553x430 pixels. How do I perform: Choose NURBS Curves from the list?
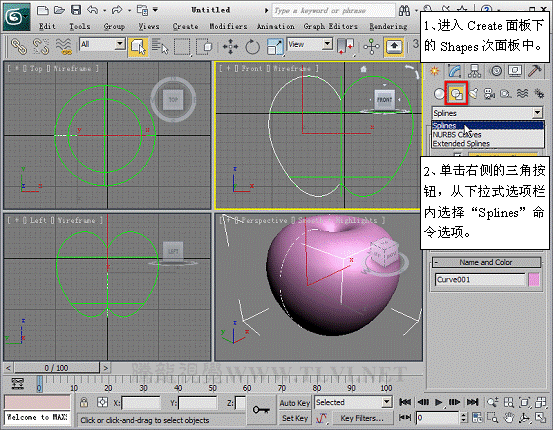tap(457, 135)
